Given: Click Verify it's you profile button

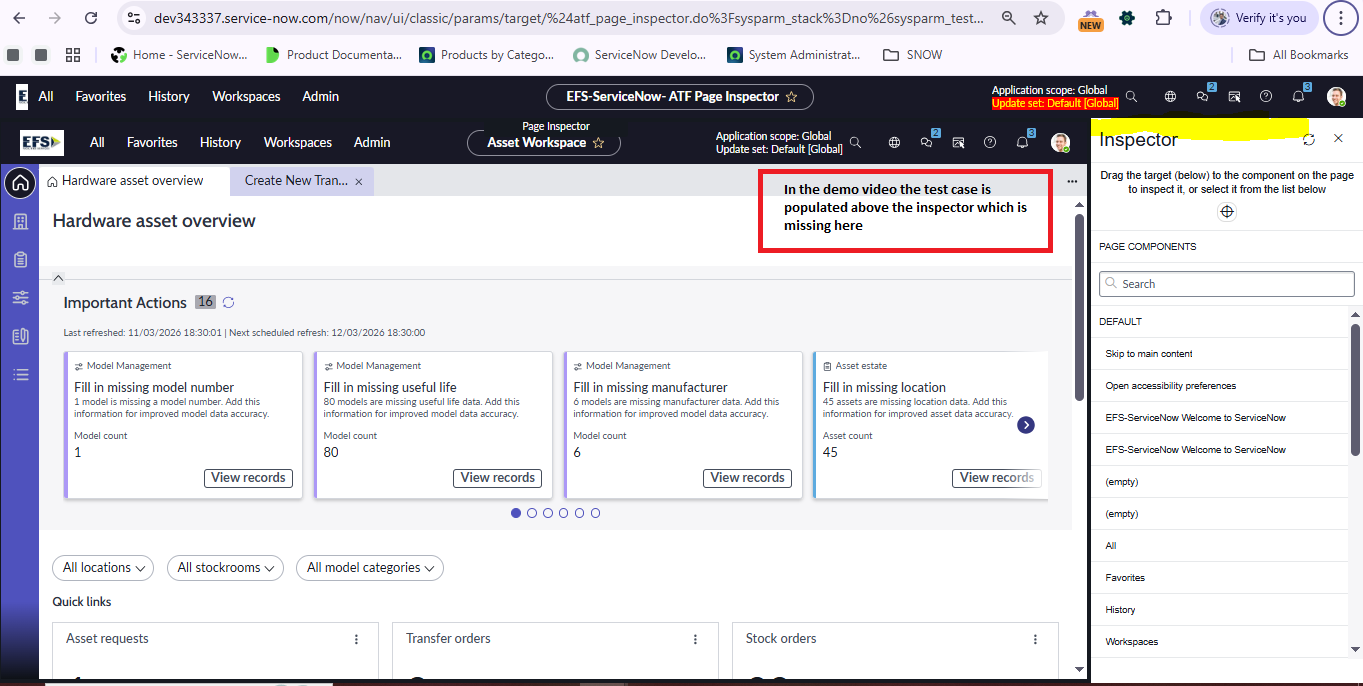Looking at the screenshot, I should pyautogui.click(x=1259, y=18).
